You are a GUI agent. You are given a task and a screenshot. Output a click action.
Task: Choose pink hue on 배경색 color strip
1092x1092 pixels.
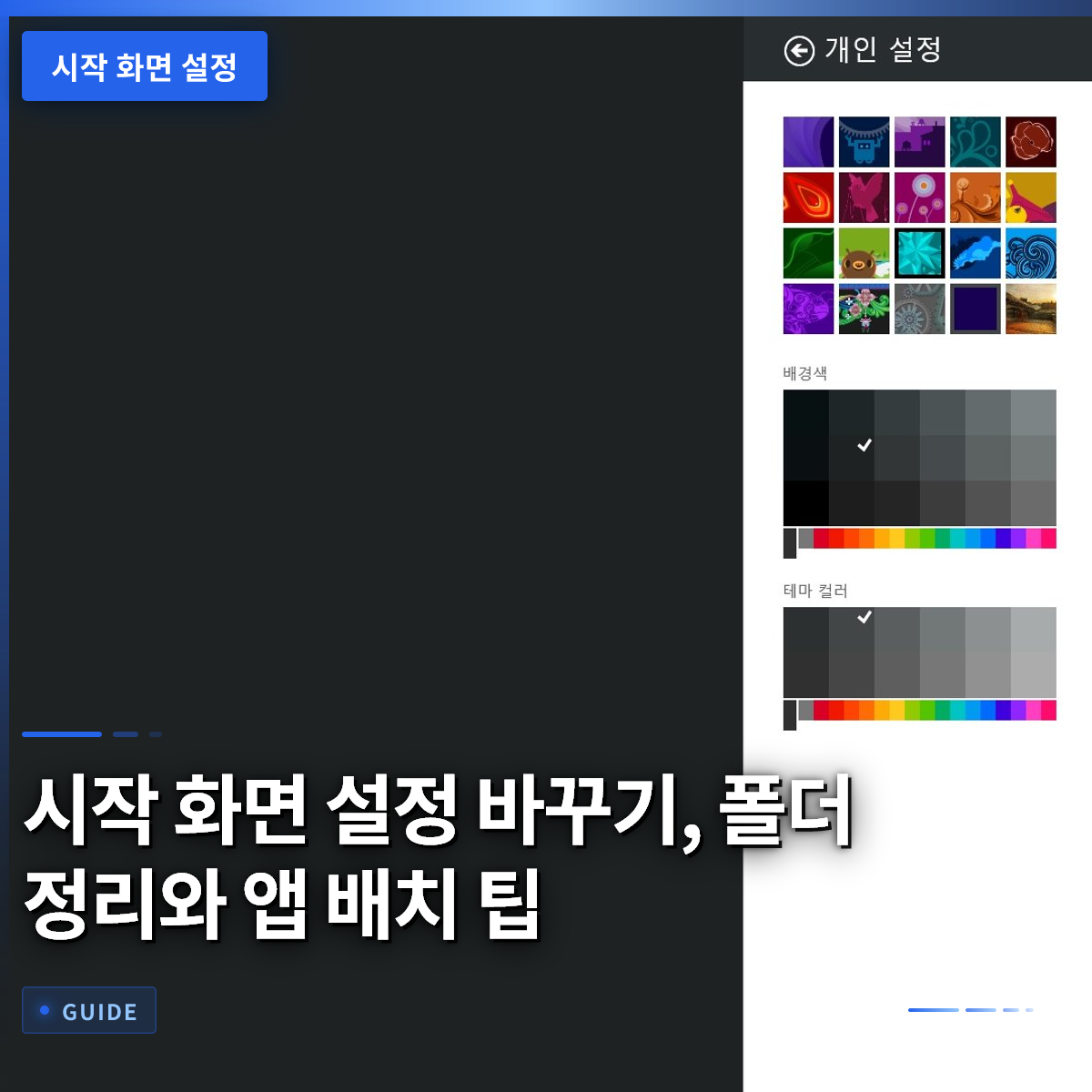coord(1033,538)
